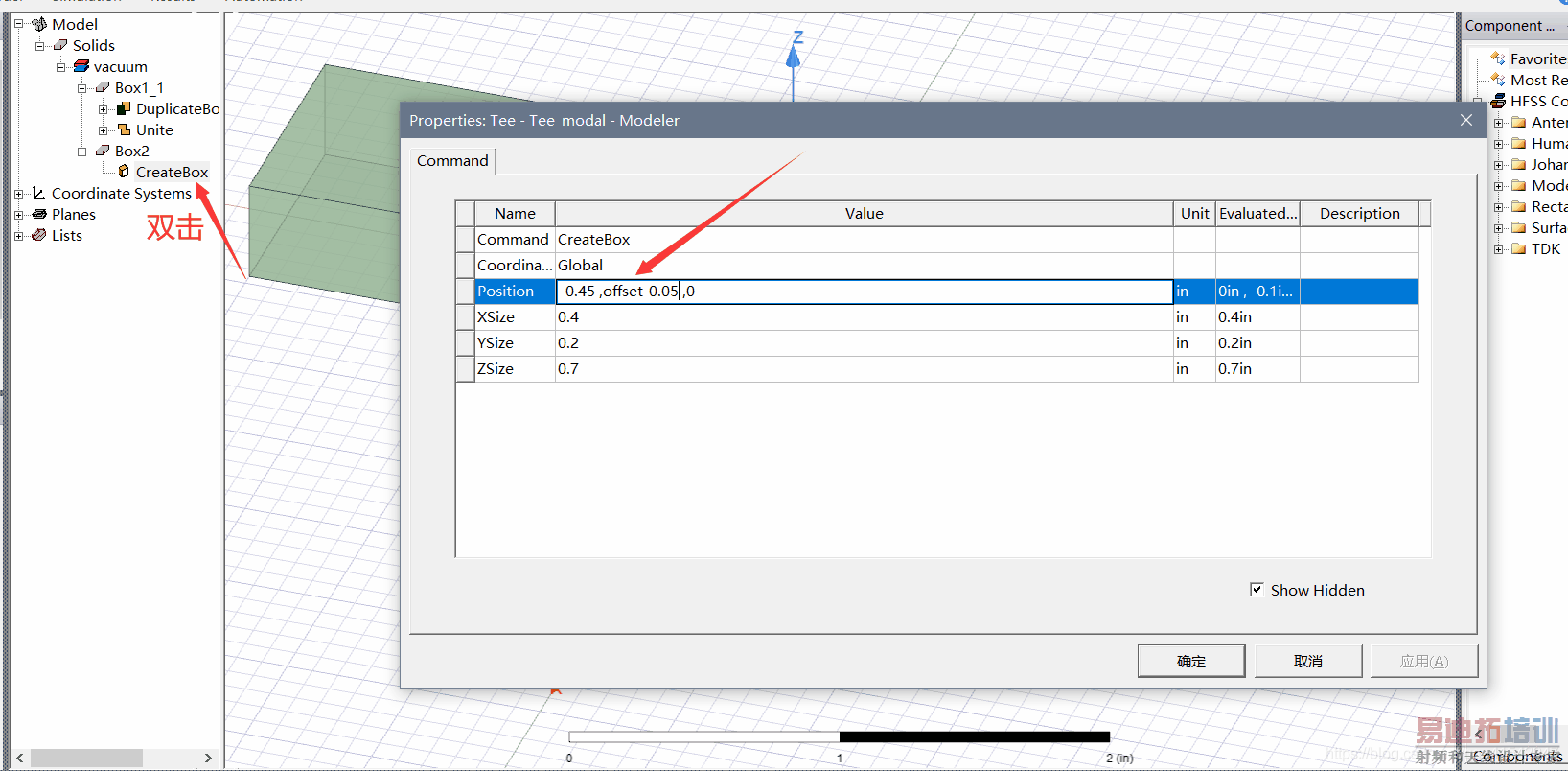Click the HFSS Co... library icon
The image size is (1568, 771).
click(x=1498, y=101)
